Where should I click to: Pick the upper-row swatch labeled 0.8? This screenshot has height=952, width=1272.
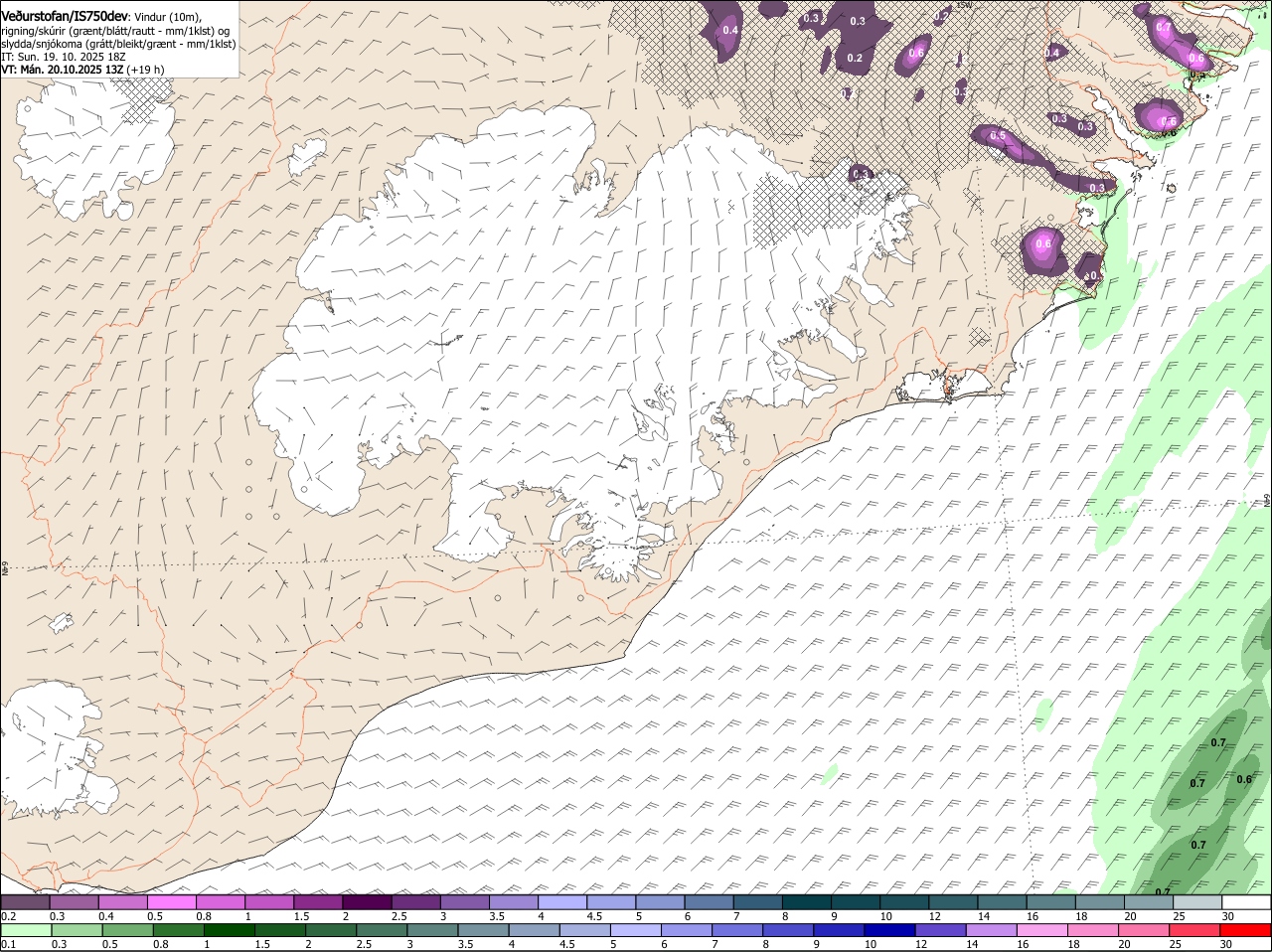click(221, 902)
